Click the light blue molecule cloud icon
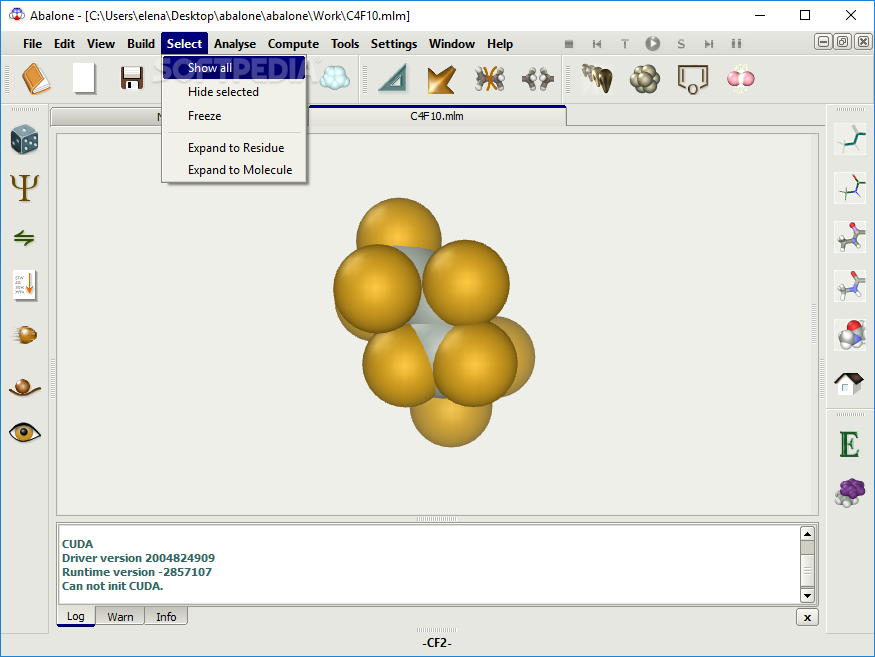875x657 pixels. [x=335, y=78]
